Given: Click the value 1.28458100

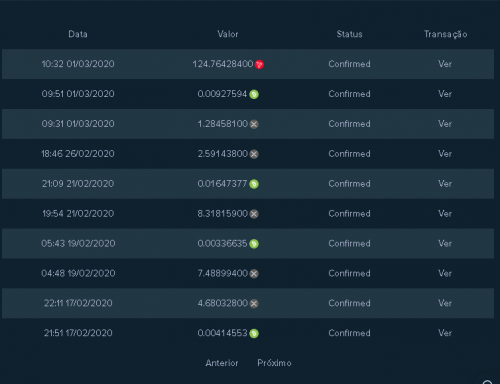Looking at the screenshot, I should point(223,124).
